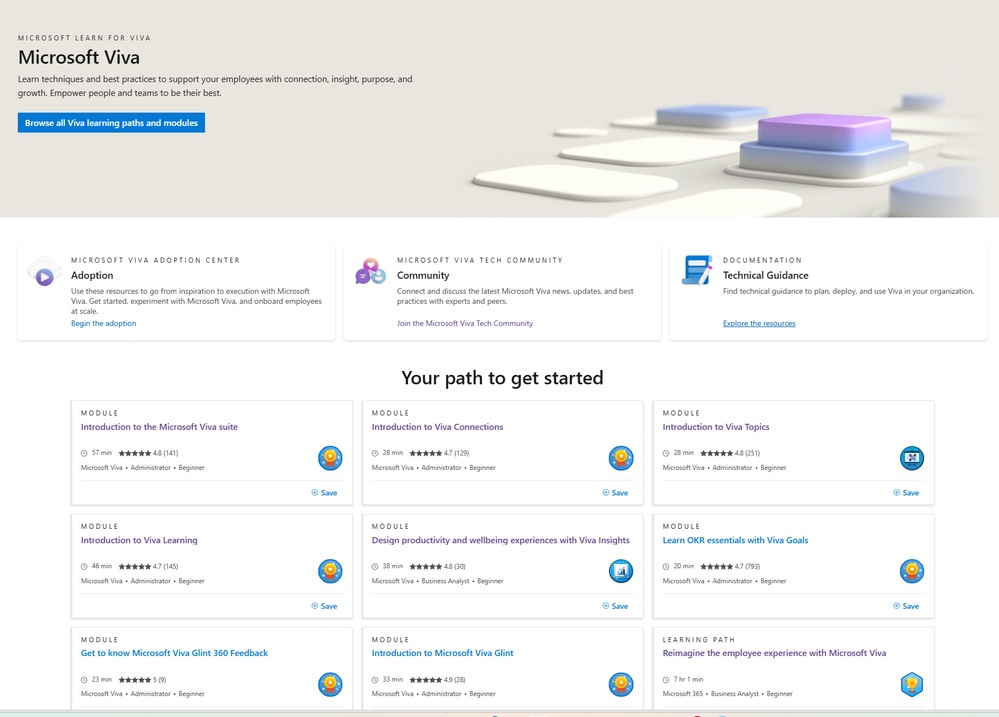
Task: Click the Viva Connections star rating 4.7 (129)
Action: click(x=440, y=453)
